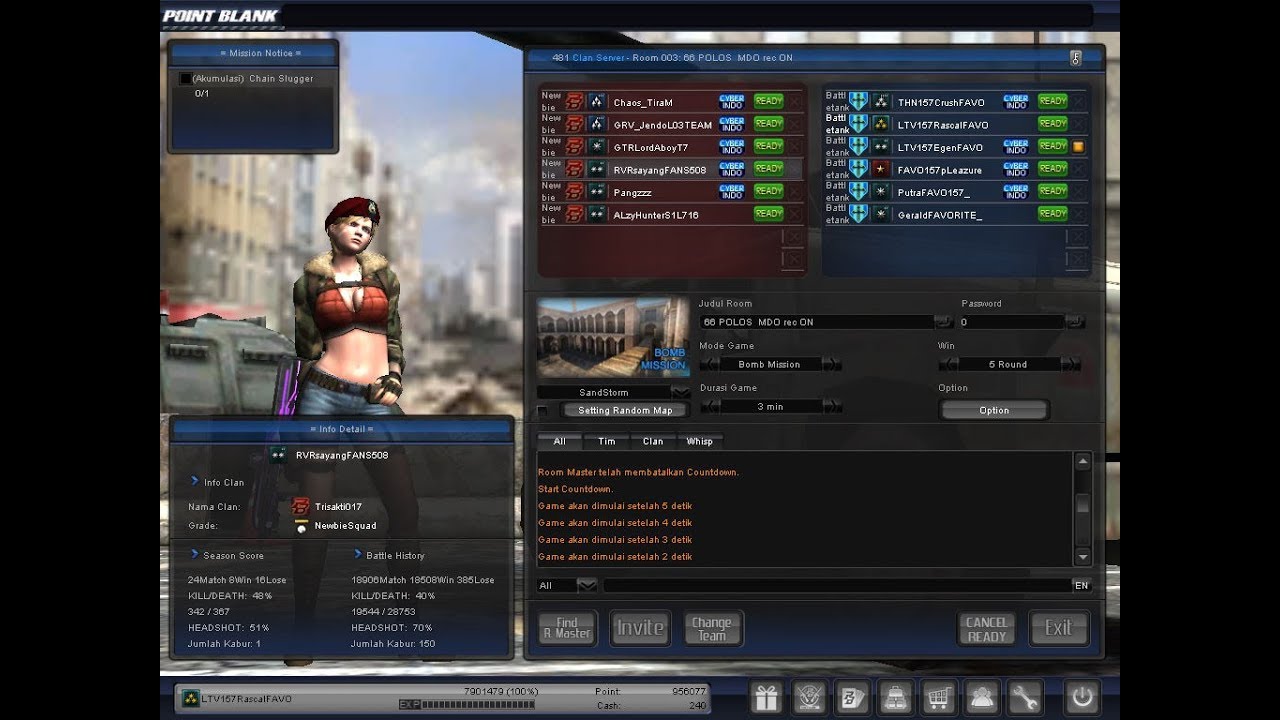Open the community friends icon

(x=981, y=696)
